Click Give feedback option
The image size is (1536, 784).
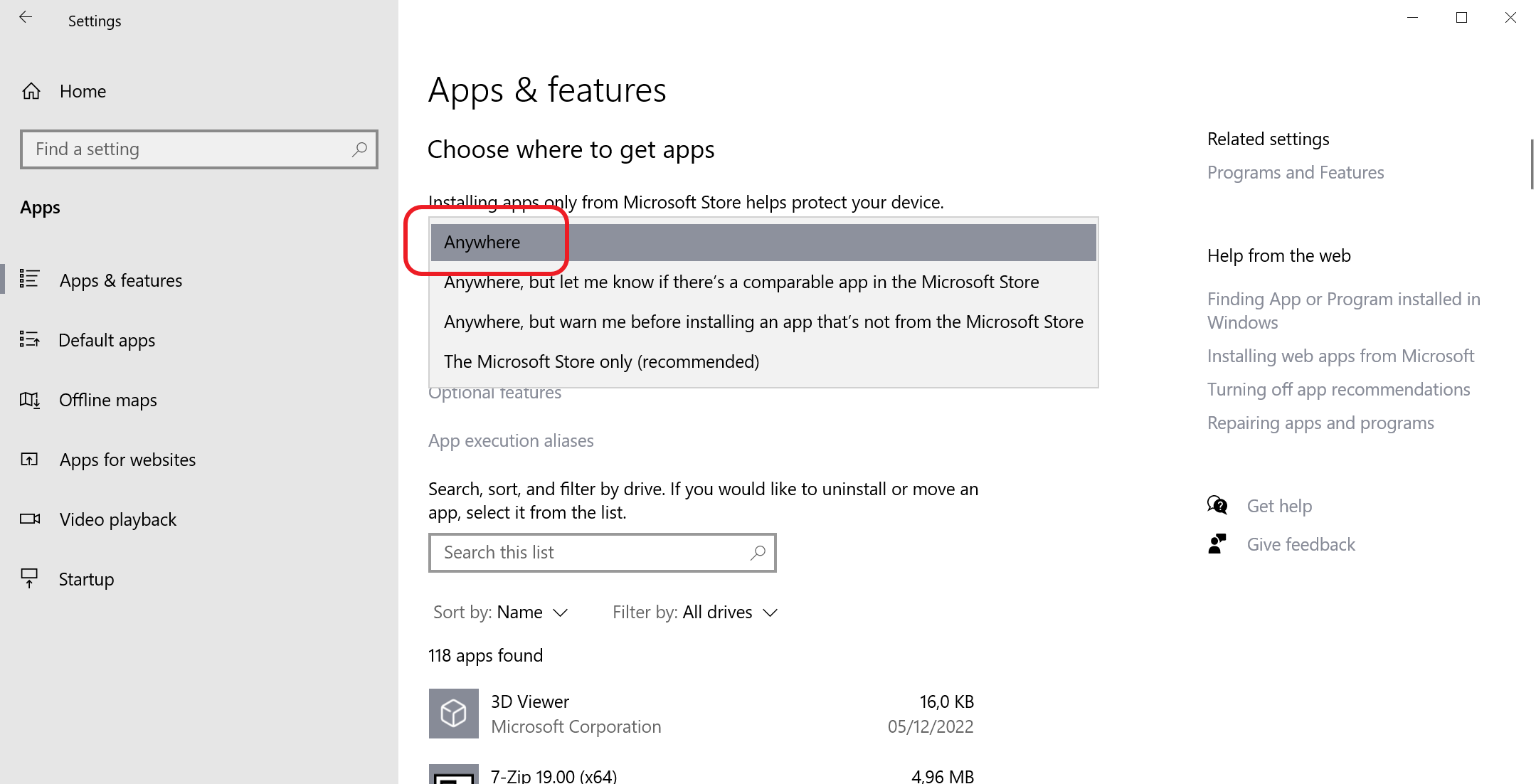pyautogui.click(x=1300, y=544)
